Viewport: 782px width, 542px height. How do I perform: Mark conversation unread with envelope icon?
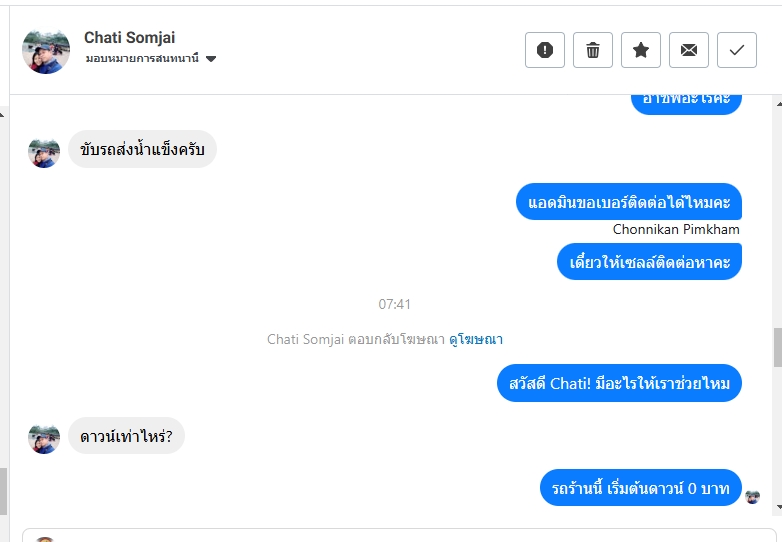[689, 50]
